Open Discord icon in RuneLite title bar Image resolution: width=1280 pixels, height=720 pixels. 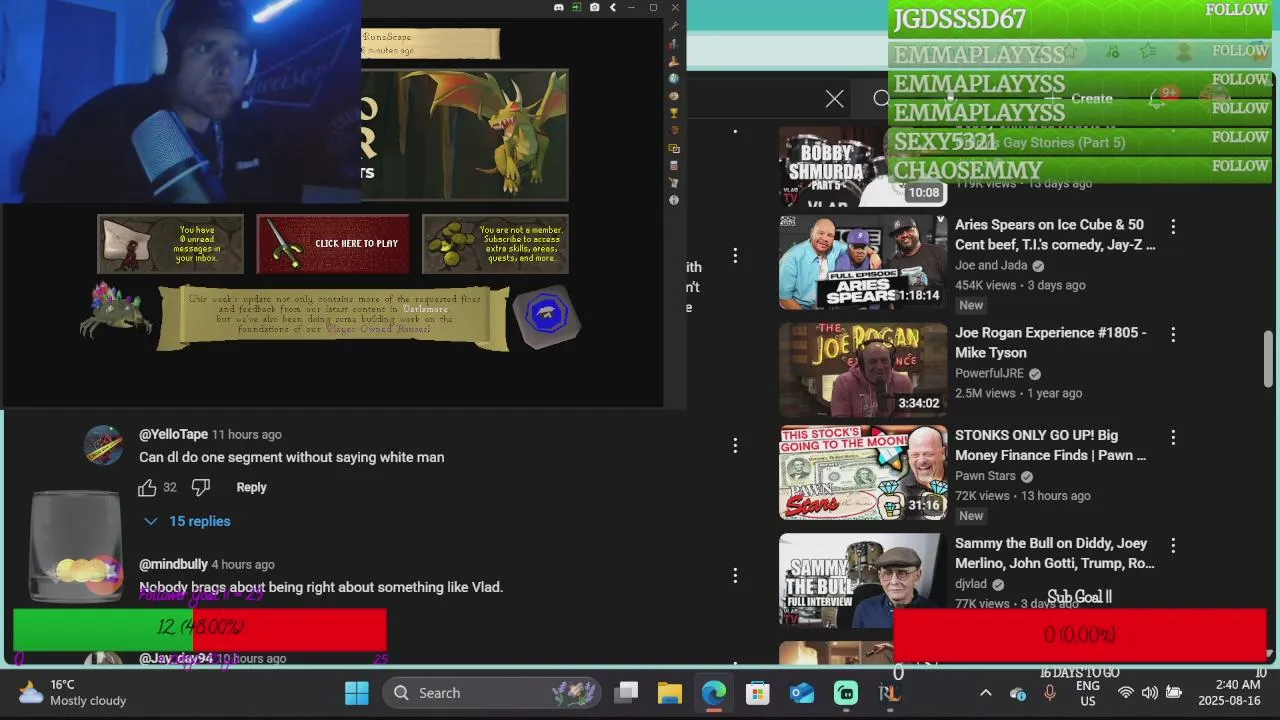[x=559, y=8]
